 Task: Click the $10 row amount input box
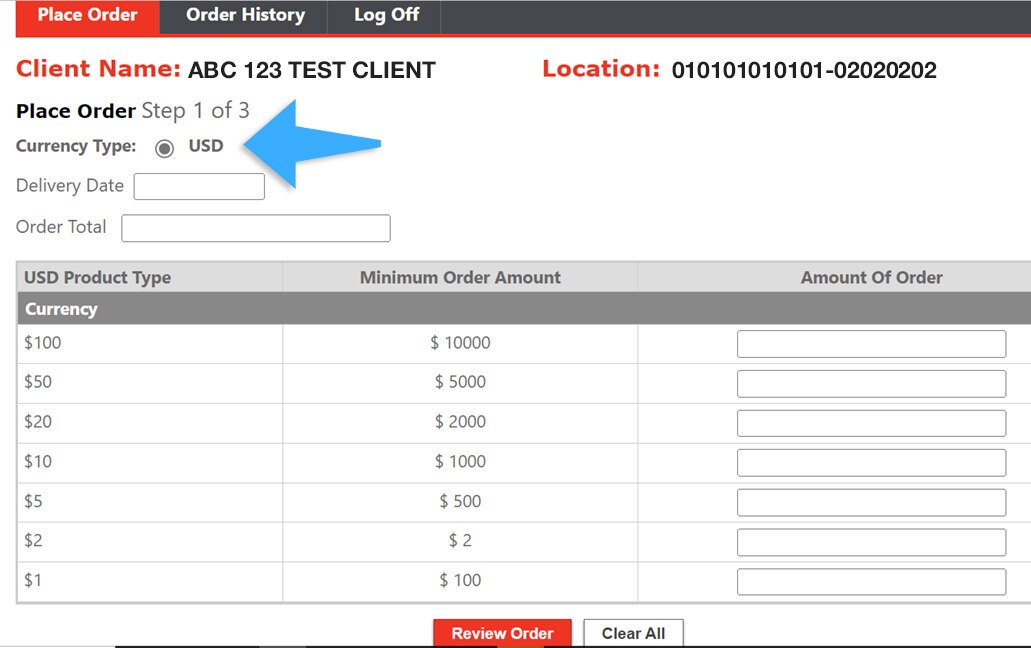pos(870,462)
